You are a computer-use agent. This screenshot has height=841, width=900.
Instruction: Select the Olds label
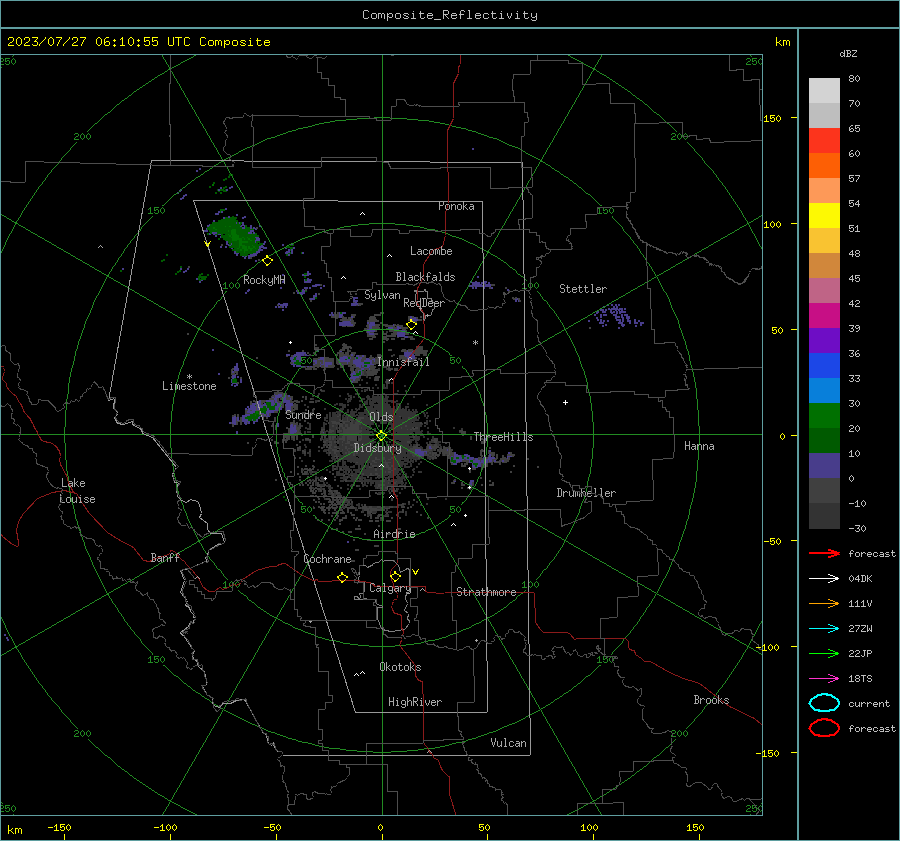point(381,417)
